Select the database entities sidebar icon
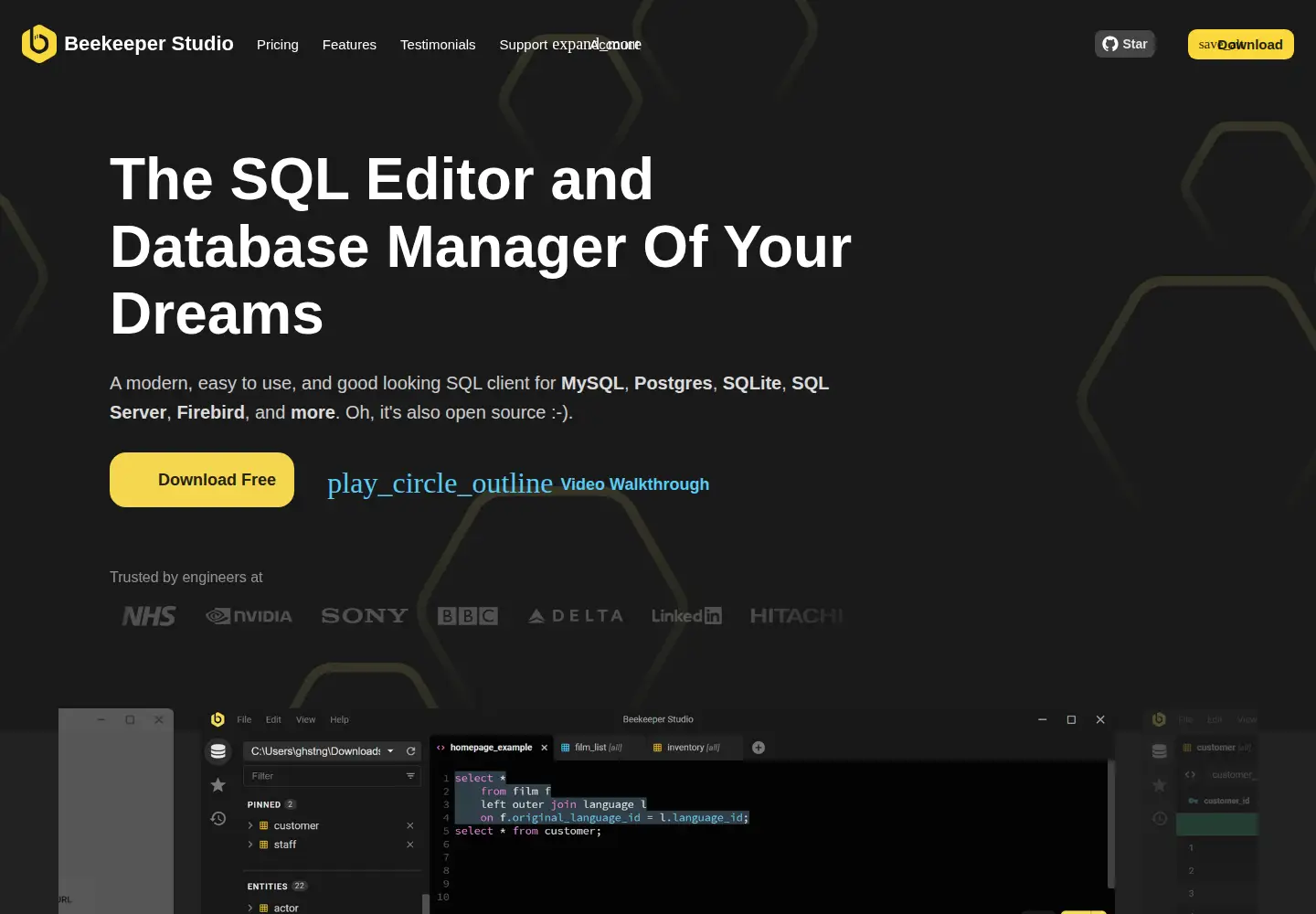Image resolution: width=1316 pixels, height=914 pixels. point(218,751)
